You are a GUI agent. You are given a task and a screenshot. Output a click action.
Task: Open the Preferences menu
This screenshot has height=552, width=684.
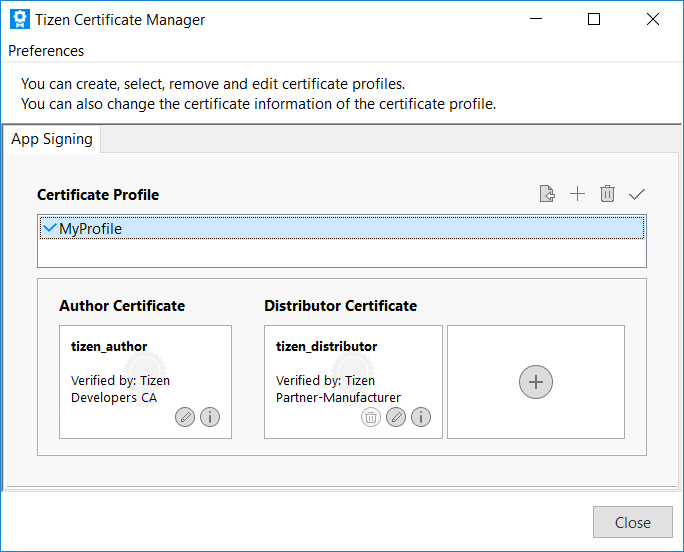[46, 51]
